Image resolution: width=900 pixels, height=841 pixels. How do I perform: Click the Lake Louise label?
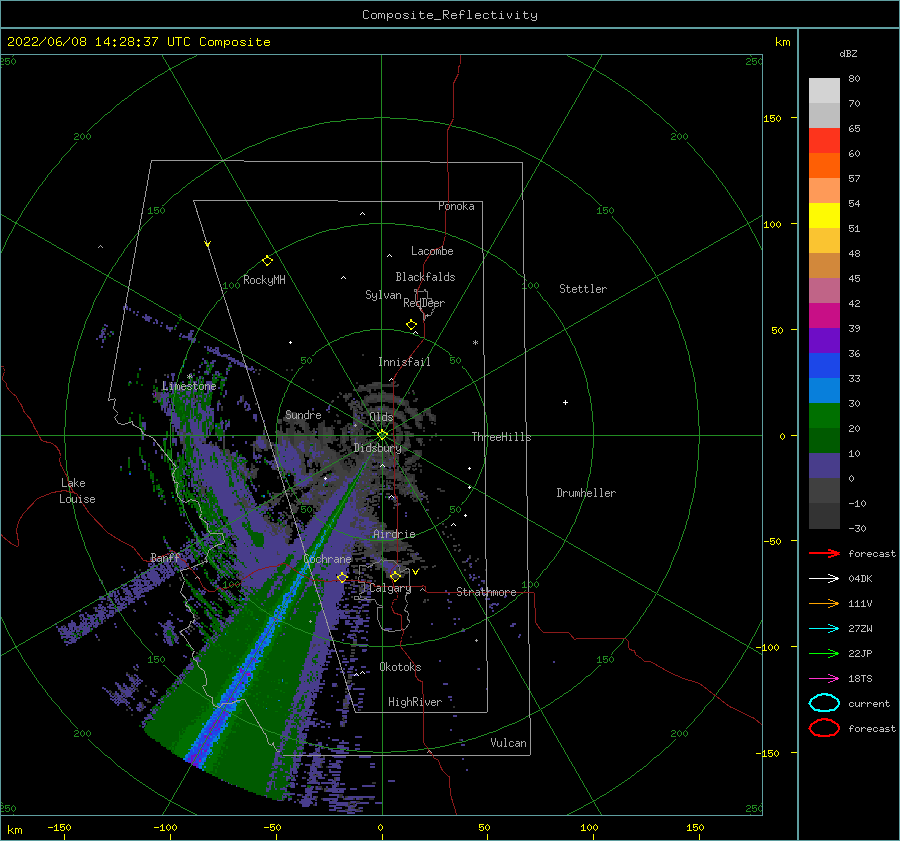coord(77,491)
